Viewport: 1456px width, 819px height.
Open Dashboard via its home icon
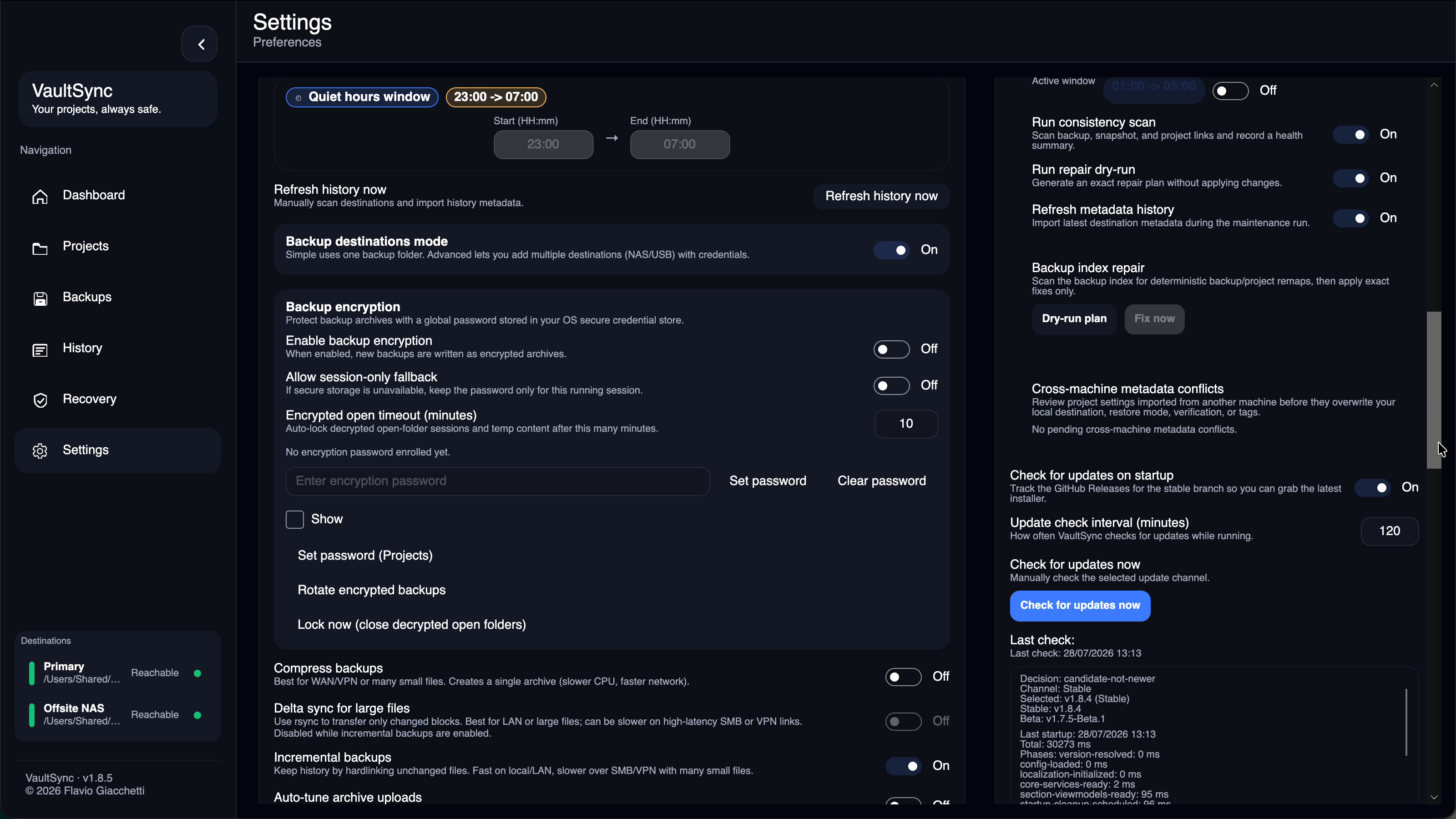pyautogui.click(x=40, y=196)
